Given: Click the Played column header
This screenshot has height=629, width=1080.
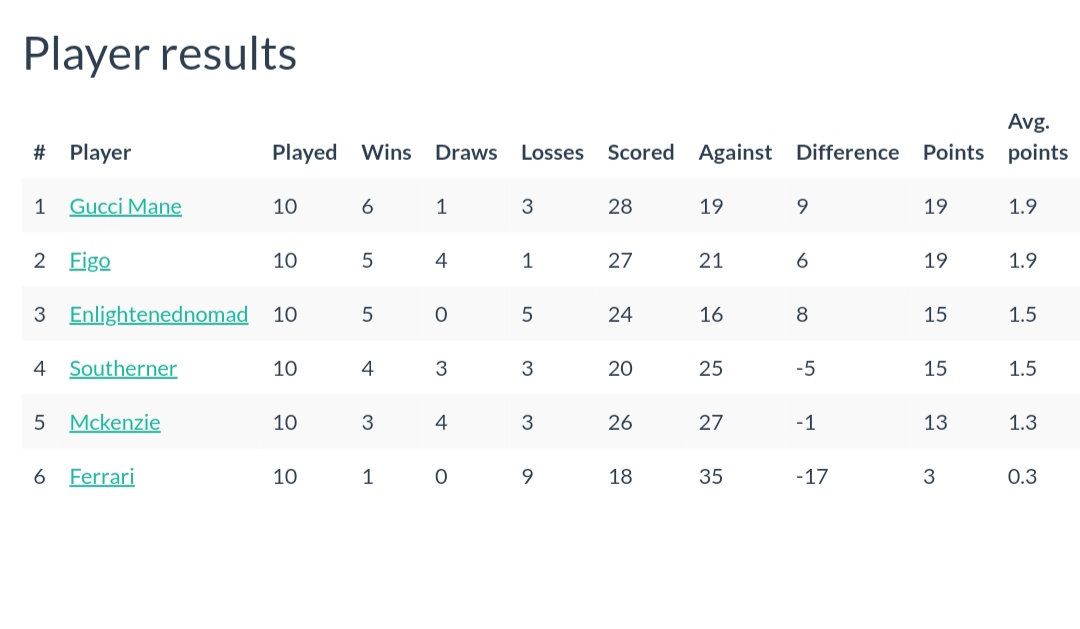Looking at the screenshot, I should (x=304, y=152).
